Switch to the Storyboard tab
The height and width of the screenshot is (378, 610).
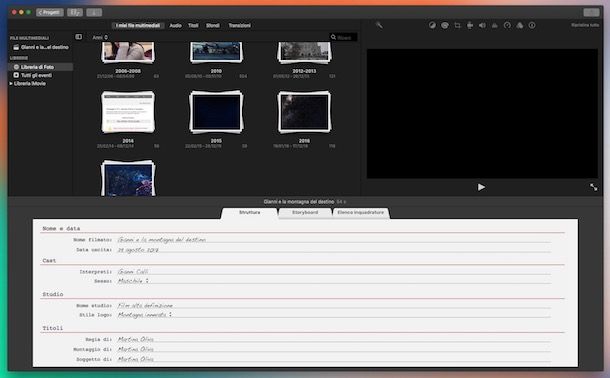(x=305, y=213)
